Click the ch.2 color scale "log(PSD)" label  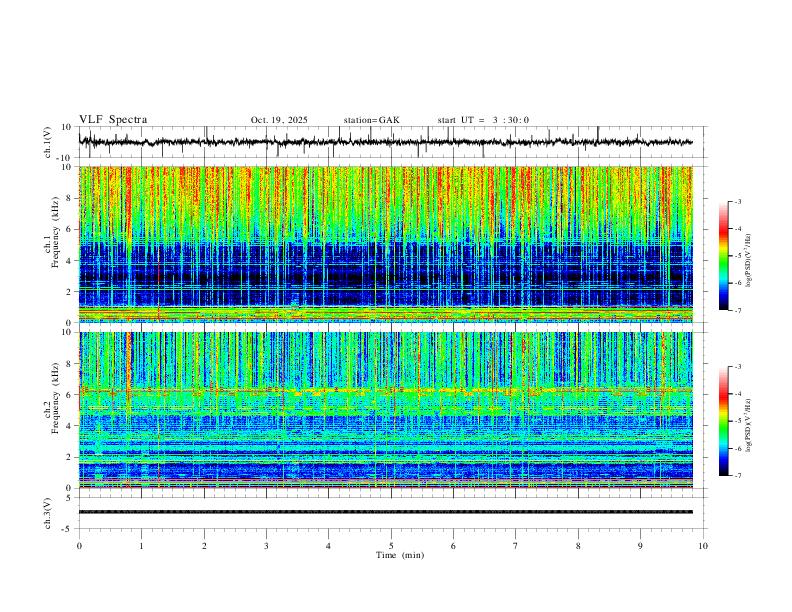[749, 425]
